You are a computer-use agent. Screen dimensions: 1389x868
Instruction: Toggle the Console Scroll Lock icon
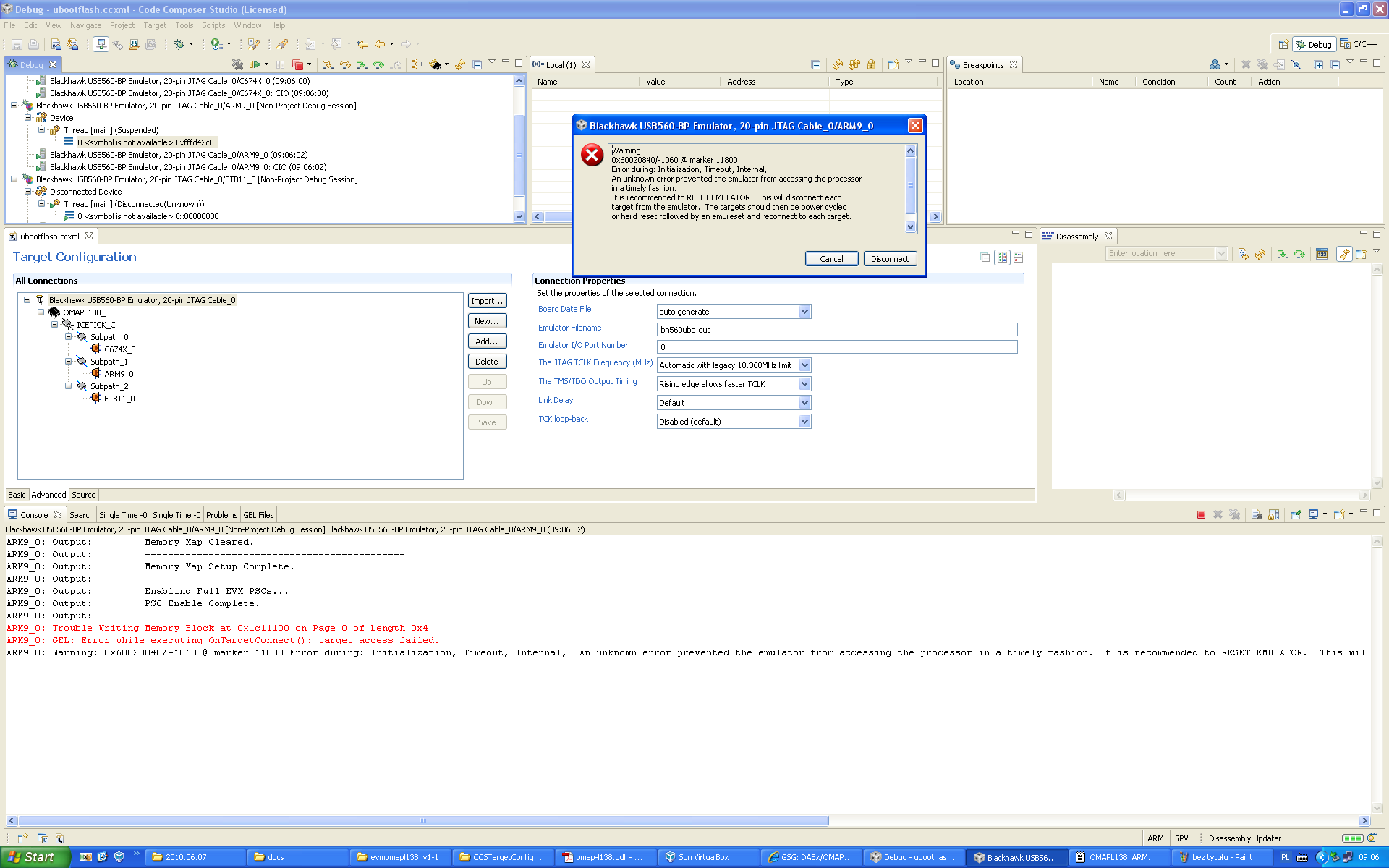click(x=1274, y=515)
